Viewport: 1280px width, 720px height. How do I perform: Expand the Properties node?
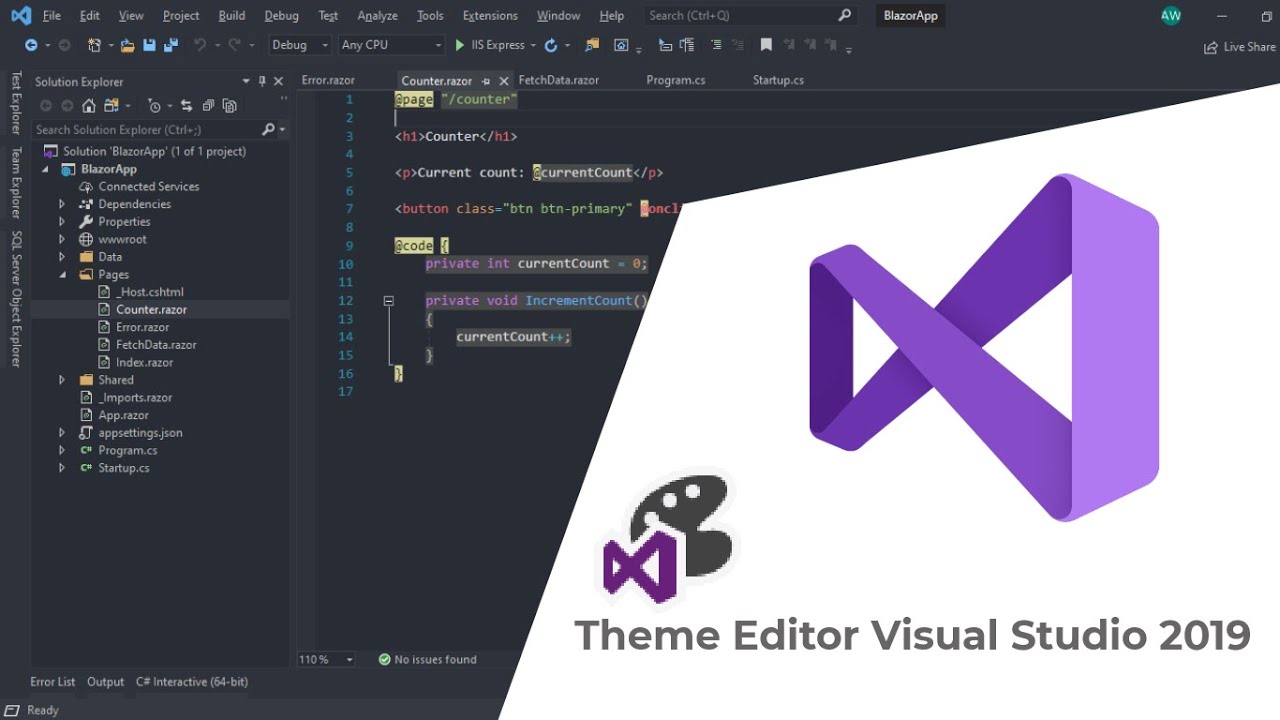point(62,222)
